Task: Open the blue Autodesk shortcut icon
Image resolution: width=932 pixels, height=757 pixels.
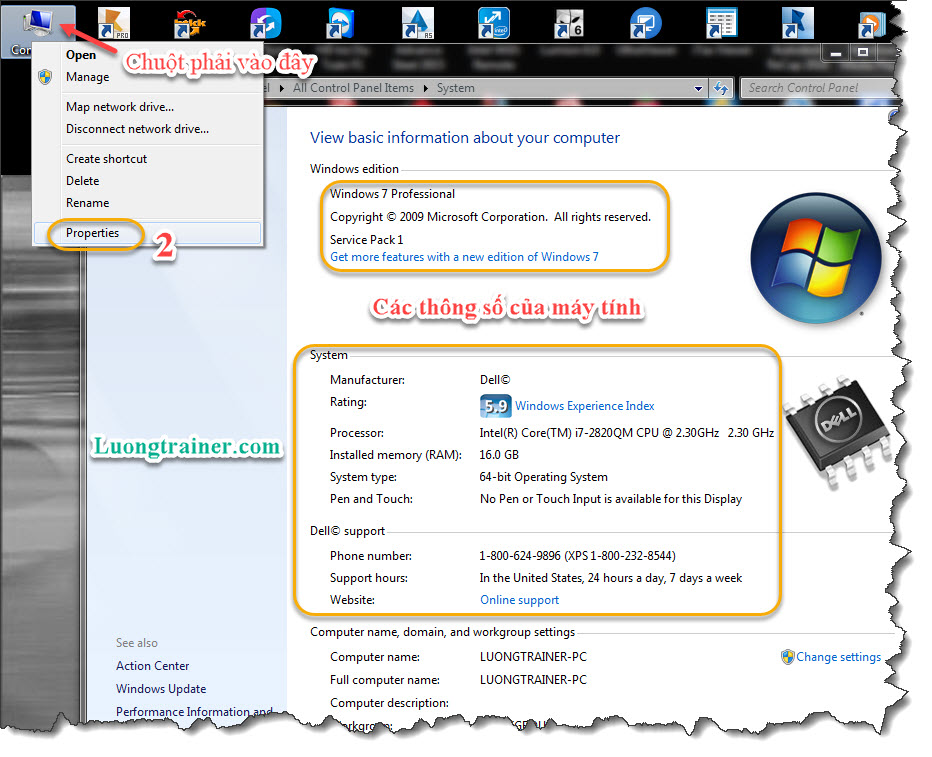Action: [797, 24]
